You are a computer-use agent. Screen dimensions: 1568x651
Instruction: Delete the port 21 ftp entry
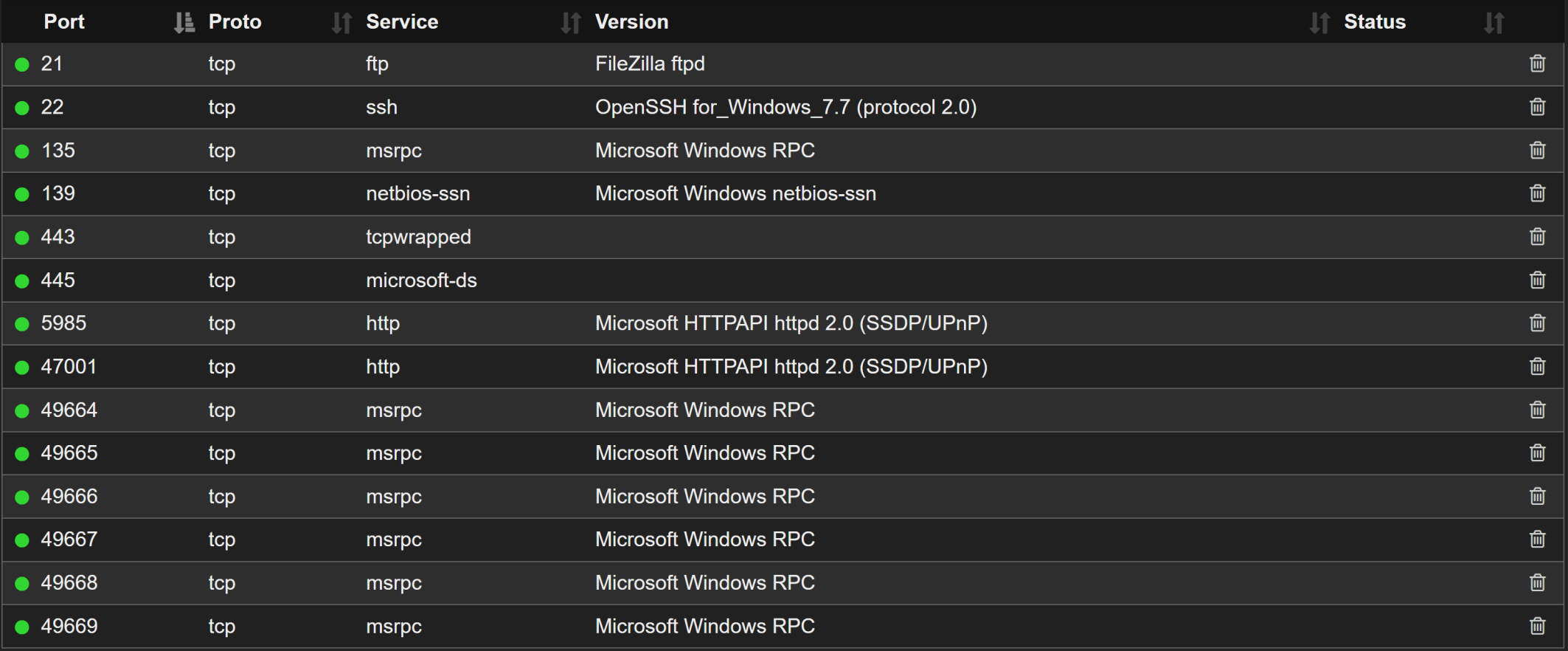(x=1537, y=63)
